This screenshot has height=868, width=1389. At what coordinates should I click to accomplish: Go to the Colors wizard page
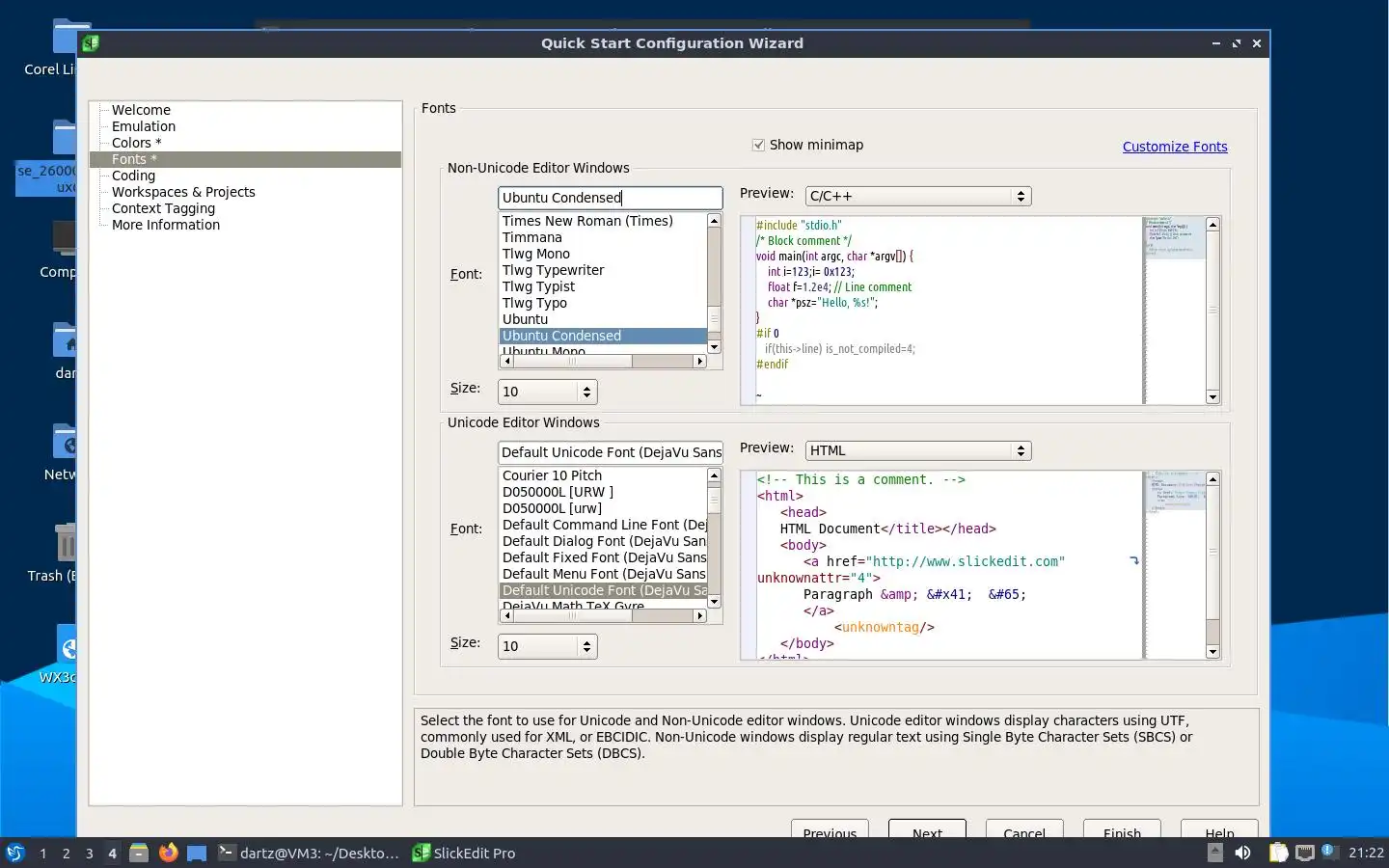pos(136,143)
